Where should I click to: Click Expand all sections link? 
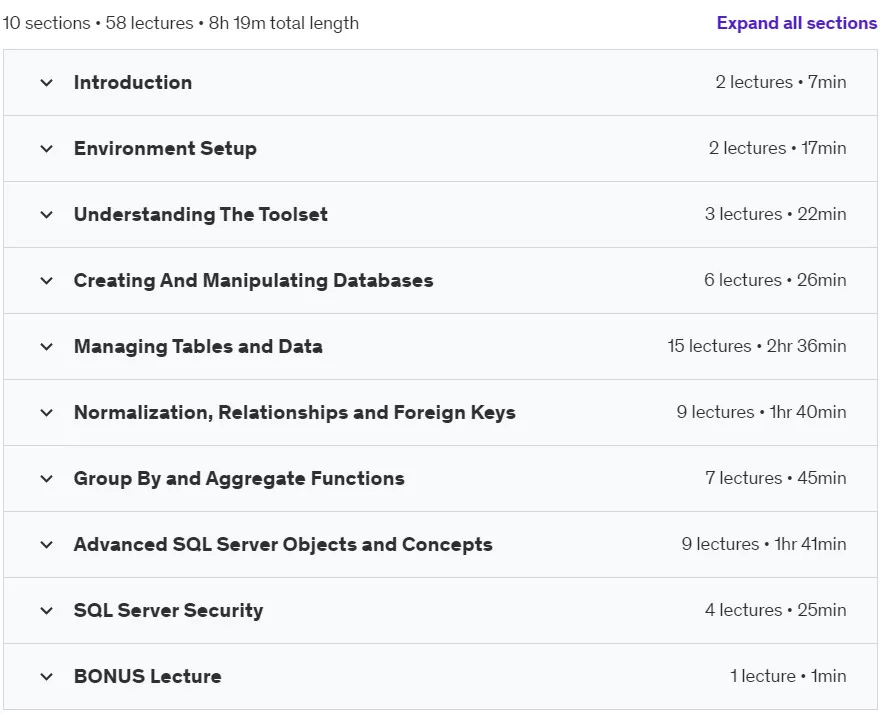pos(796,23)
